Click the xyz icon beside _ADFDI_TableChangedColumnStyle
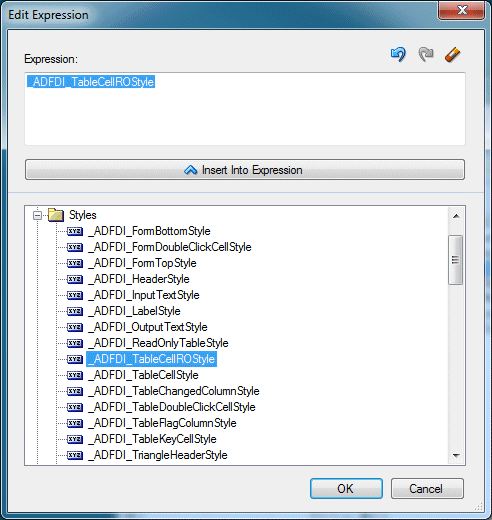 (75, 391)
